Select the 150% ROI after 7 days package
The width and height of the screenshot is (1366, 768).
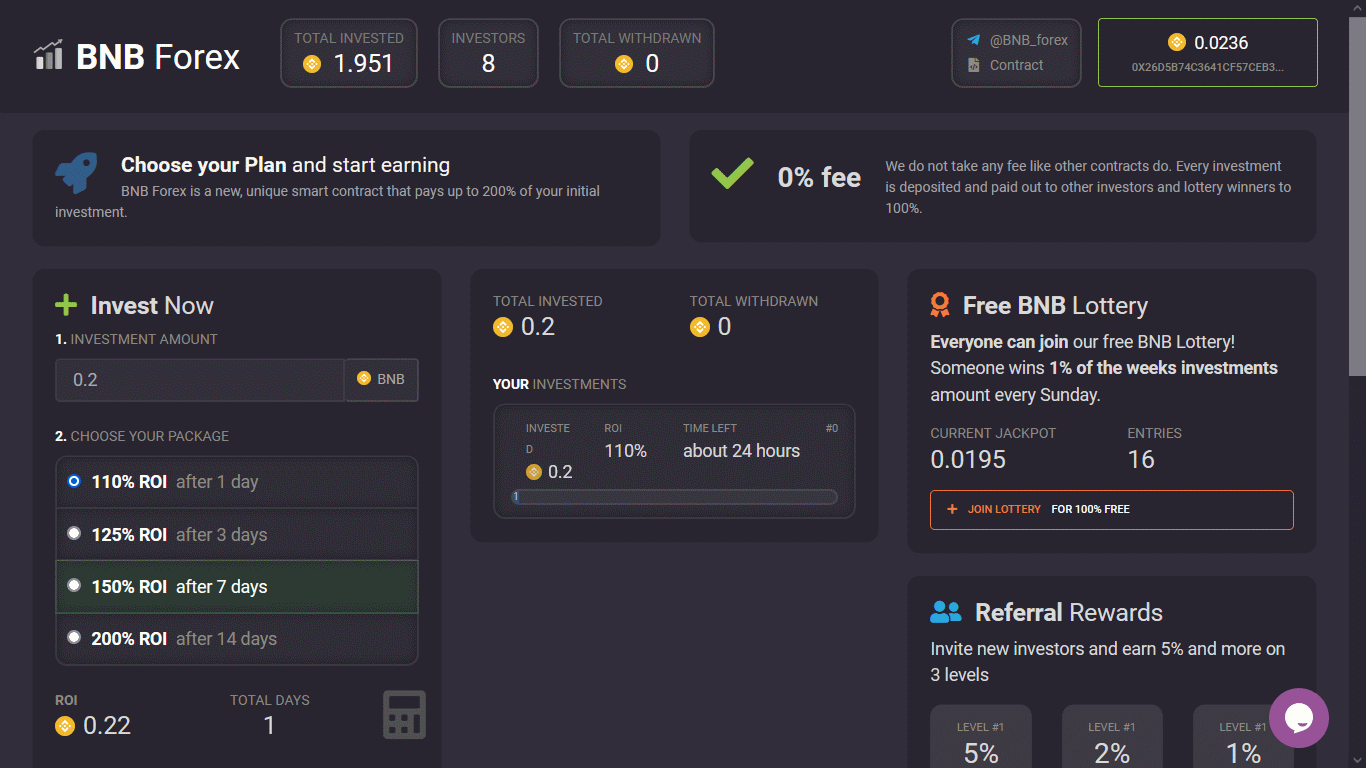(x=237, y=586)
